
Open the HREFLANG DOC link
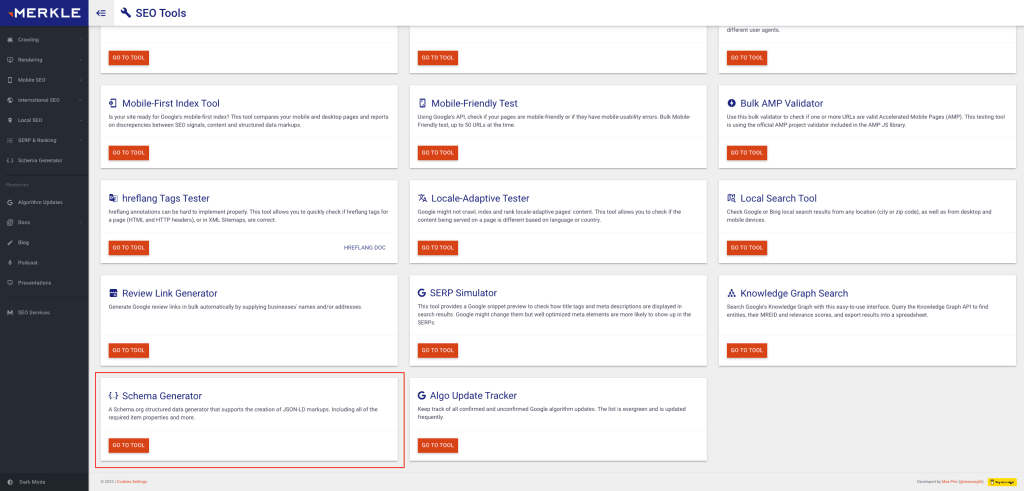click(364, 248)
